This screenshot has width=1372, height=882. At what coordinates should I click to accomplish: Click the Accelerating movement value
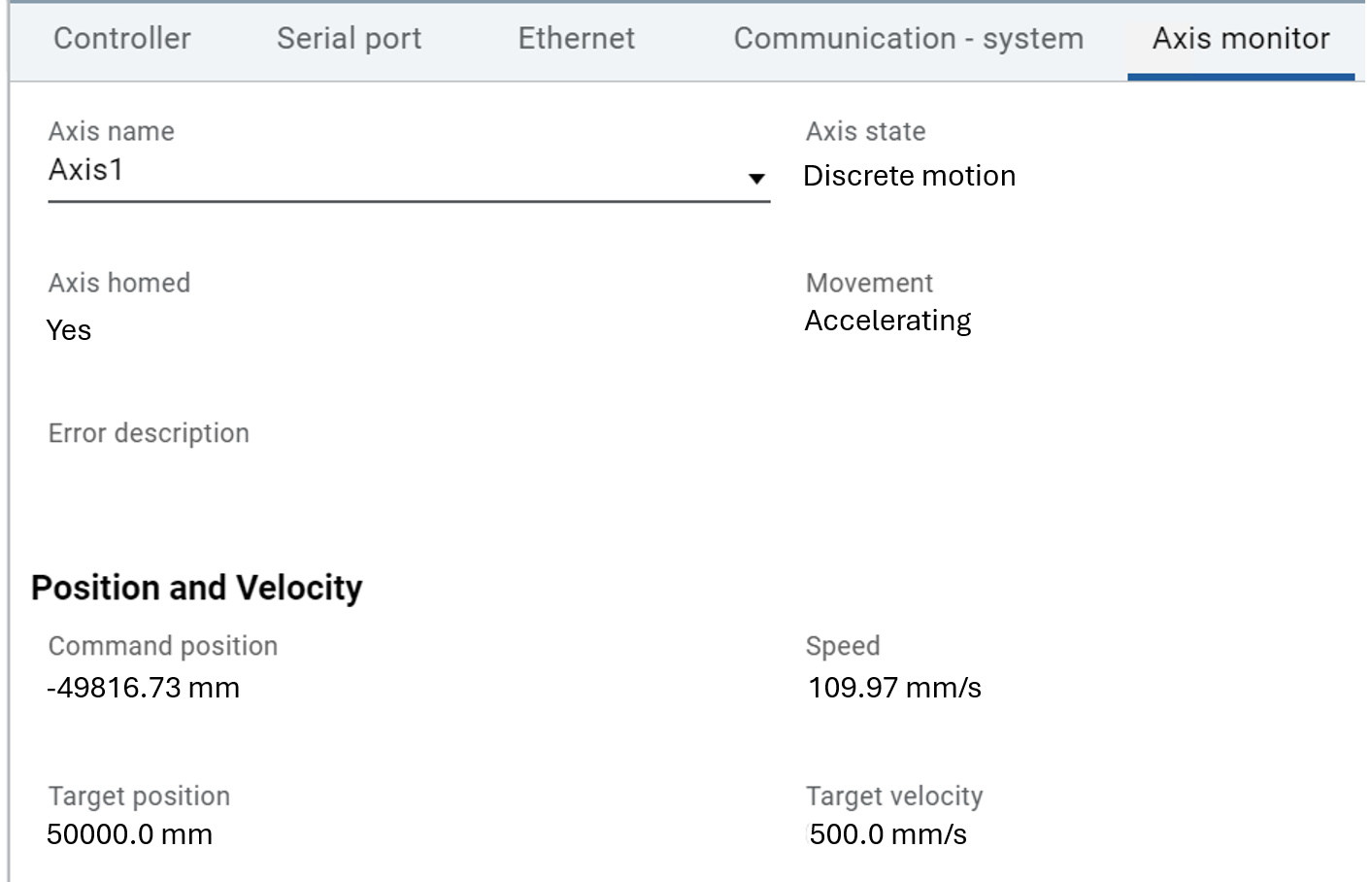887,321
